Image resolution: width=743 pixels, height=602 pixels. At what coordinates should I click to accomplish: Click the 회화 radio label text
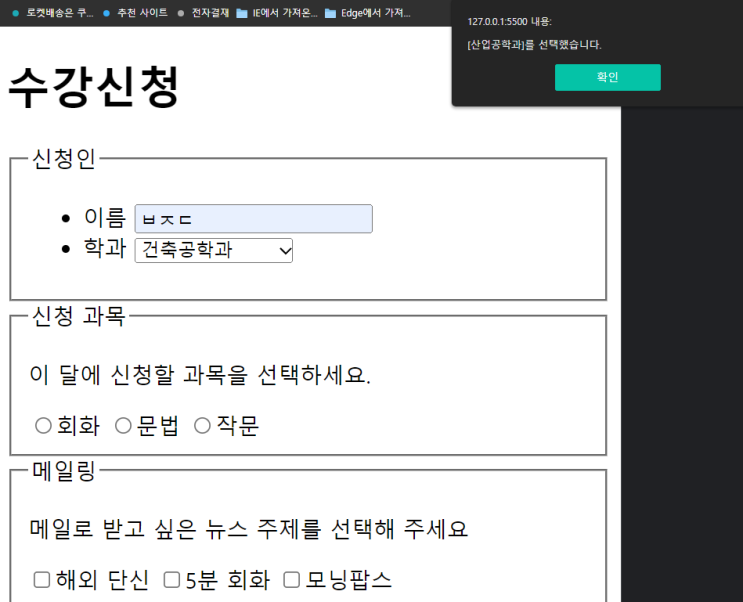click(x=79, y=426)
